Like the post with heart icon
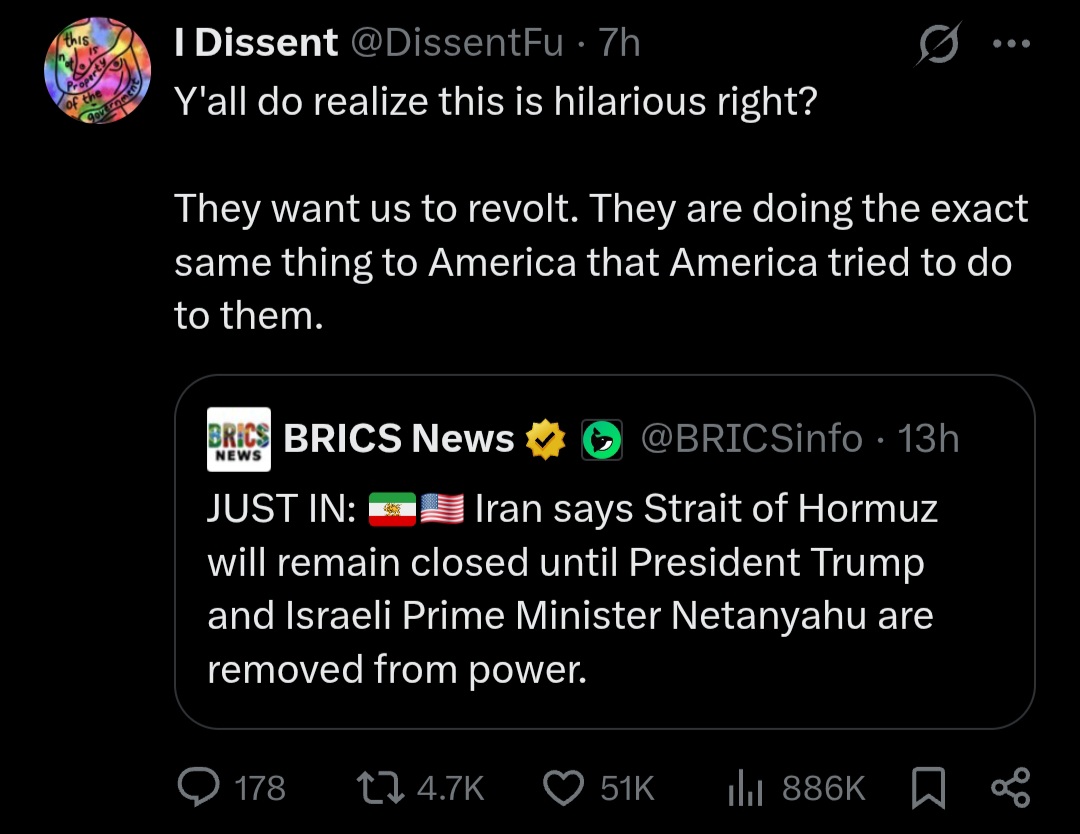The width and height of the screenshot is (1080, 834). tap(563, 788)
